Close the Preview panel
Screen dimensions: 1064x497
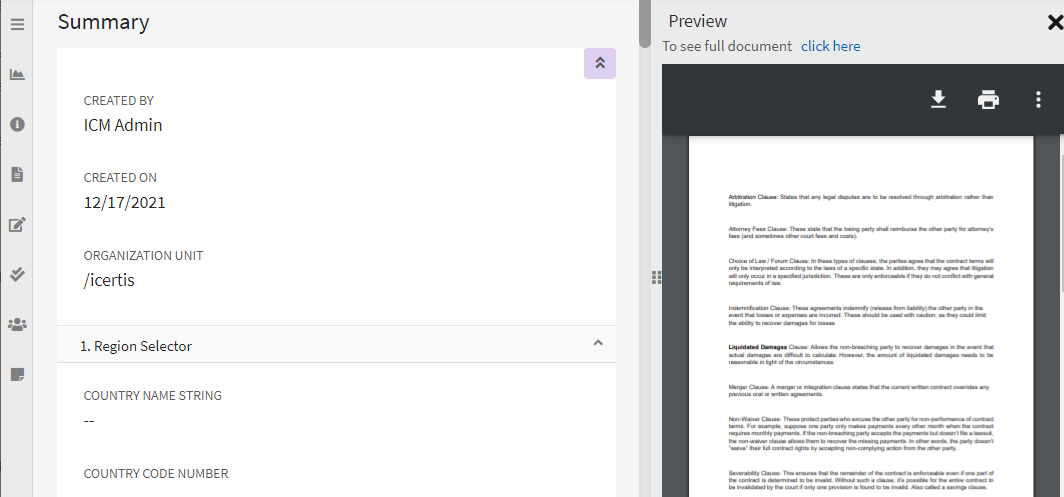[x=1054, y=21]
